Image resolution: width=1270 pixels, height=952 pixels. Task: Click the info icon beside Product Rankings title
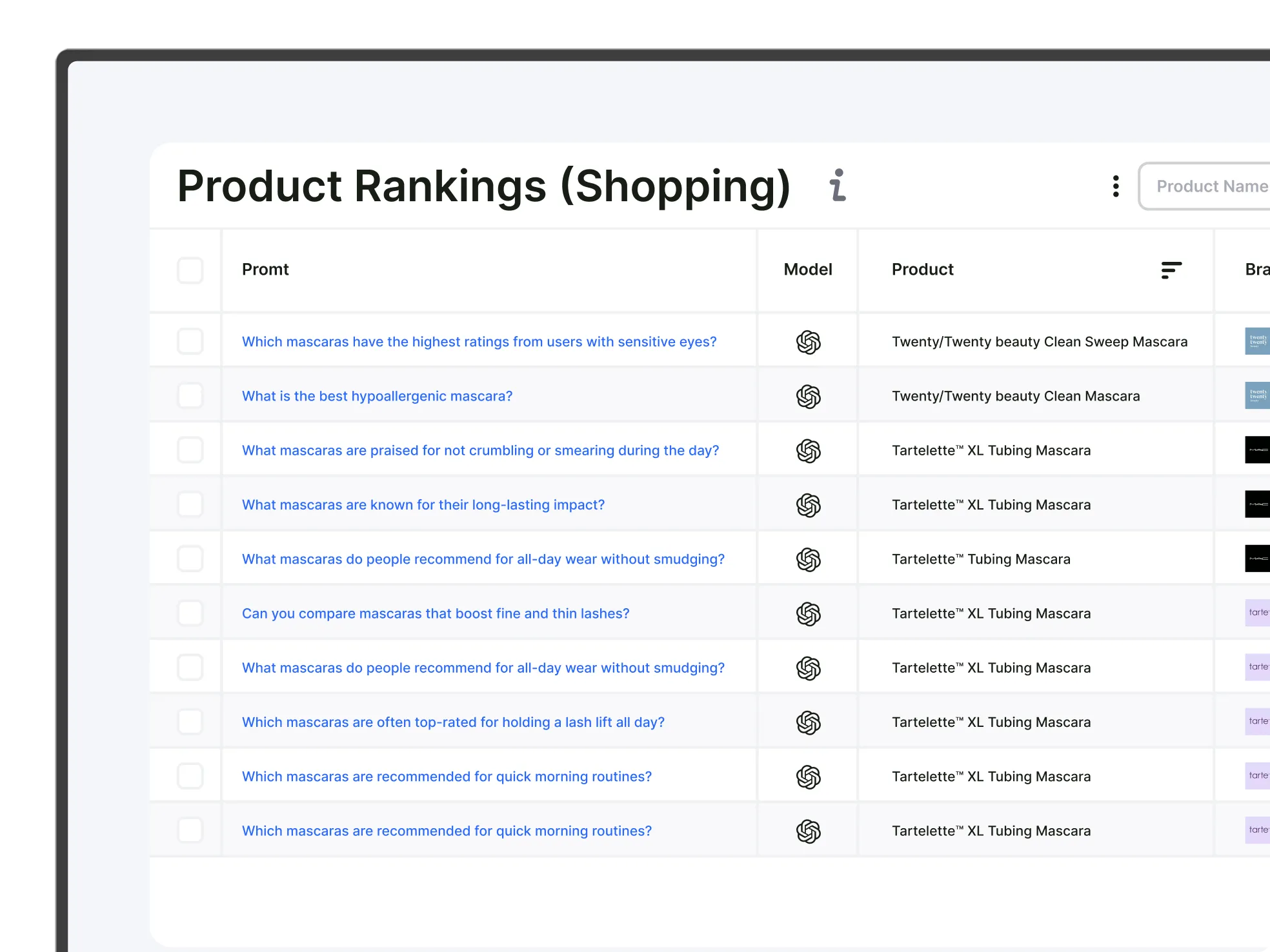coord(838,186)
